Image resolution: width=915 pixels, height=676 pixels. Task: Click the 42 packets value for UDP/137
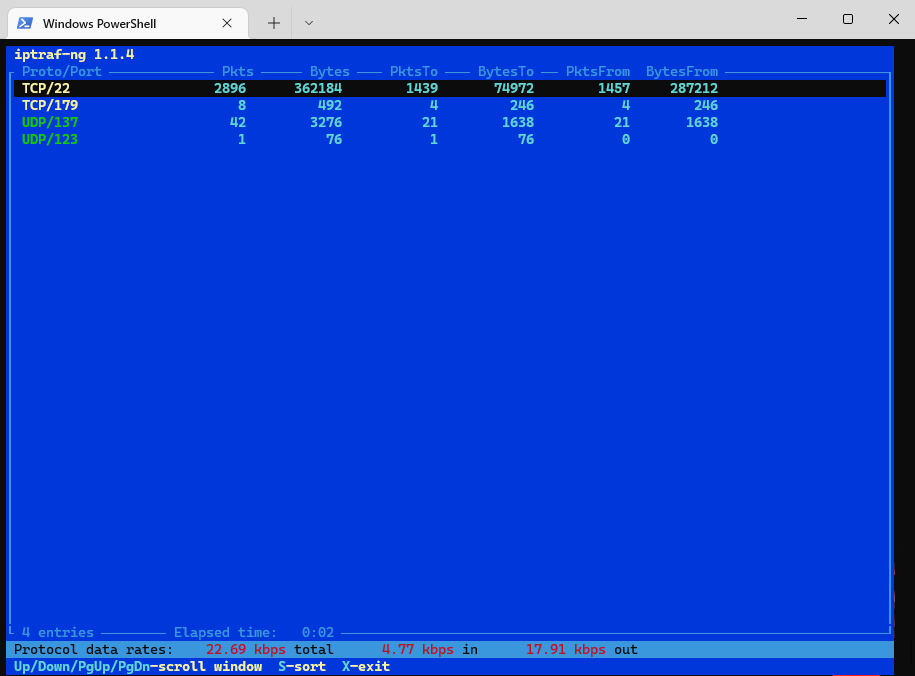(238, 122)
